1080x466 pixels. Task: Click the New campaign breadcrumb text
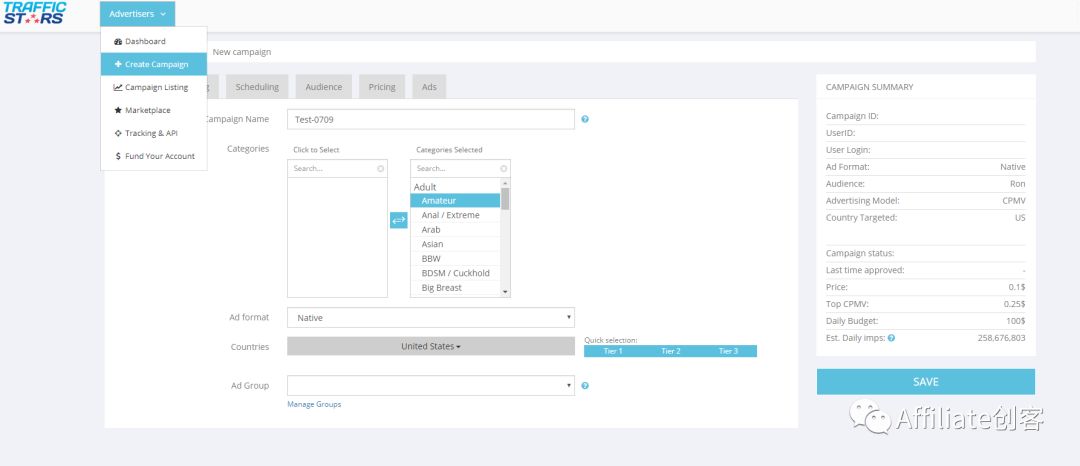(x=242, y=52)
